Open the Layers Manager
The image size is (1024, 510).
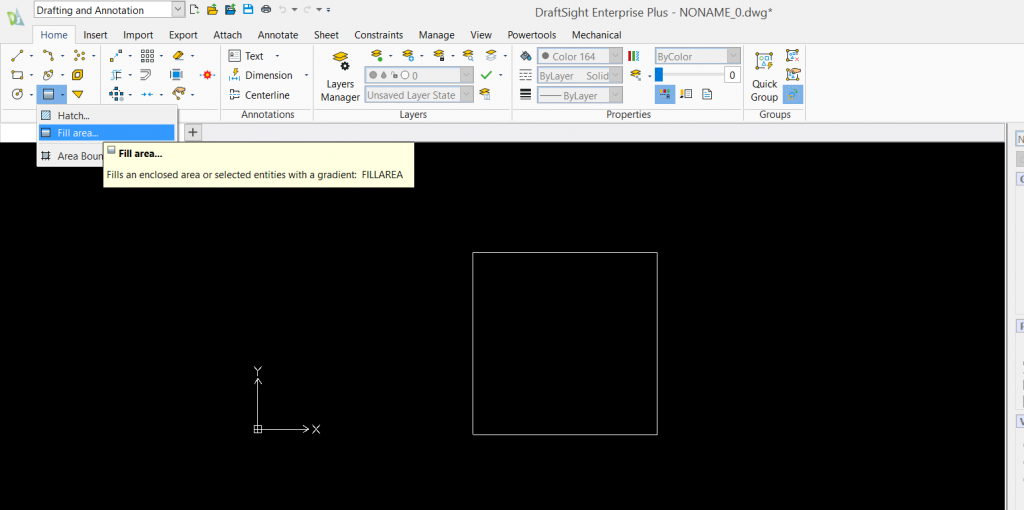[x=340, y=78]
